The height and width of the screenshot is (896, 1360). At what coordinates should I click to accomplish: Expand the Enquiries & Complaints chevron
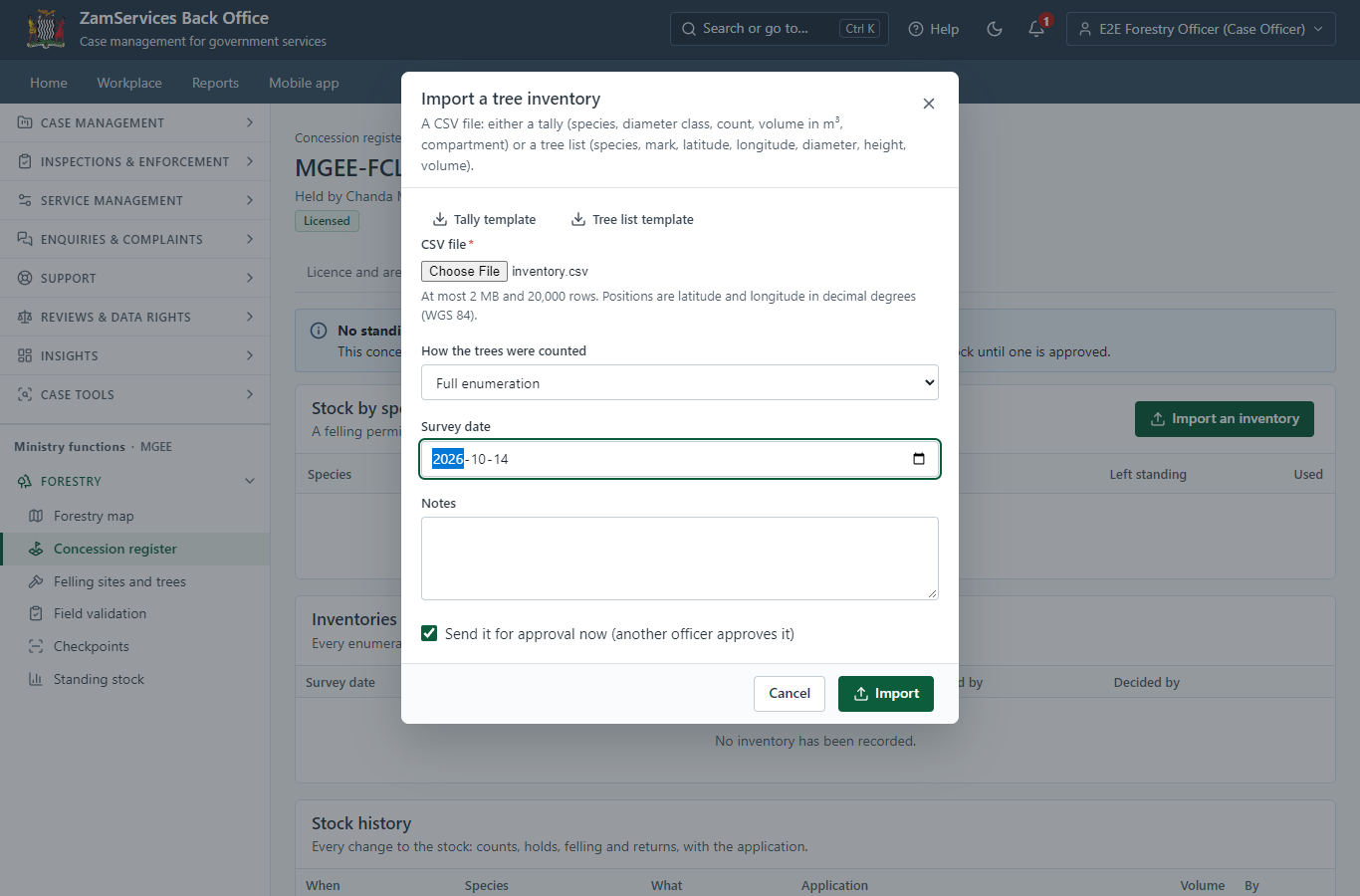click(x=250, y=239)
